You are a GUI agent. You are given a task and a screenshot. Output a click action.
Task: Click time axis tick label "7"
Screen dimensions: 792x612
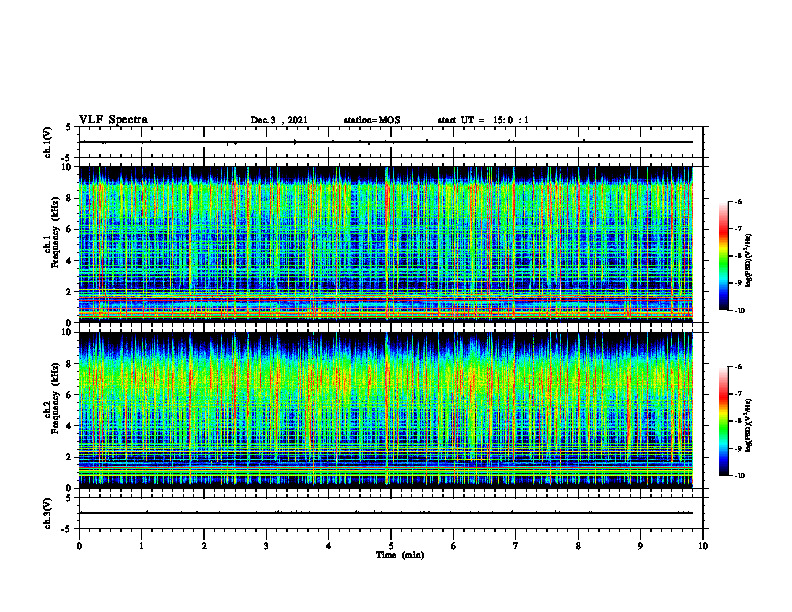pyautogui.click(x=516, y=546)
